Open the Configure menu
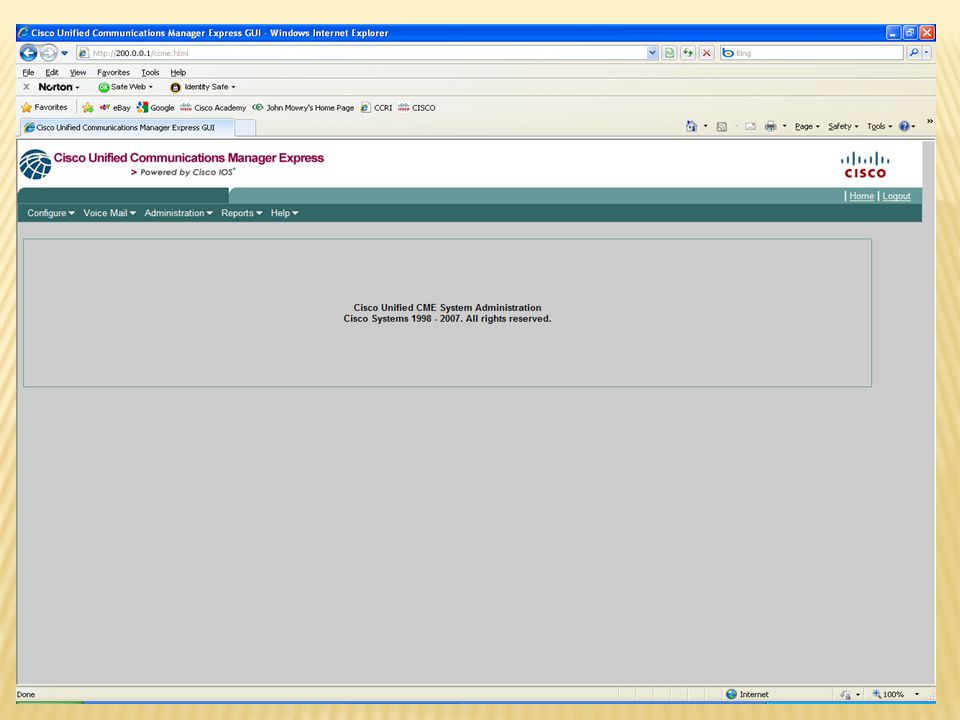 51,213
